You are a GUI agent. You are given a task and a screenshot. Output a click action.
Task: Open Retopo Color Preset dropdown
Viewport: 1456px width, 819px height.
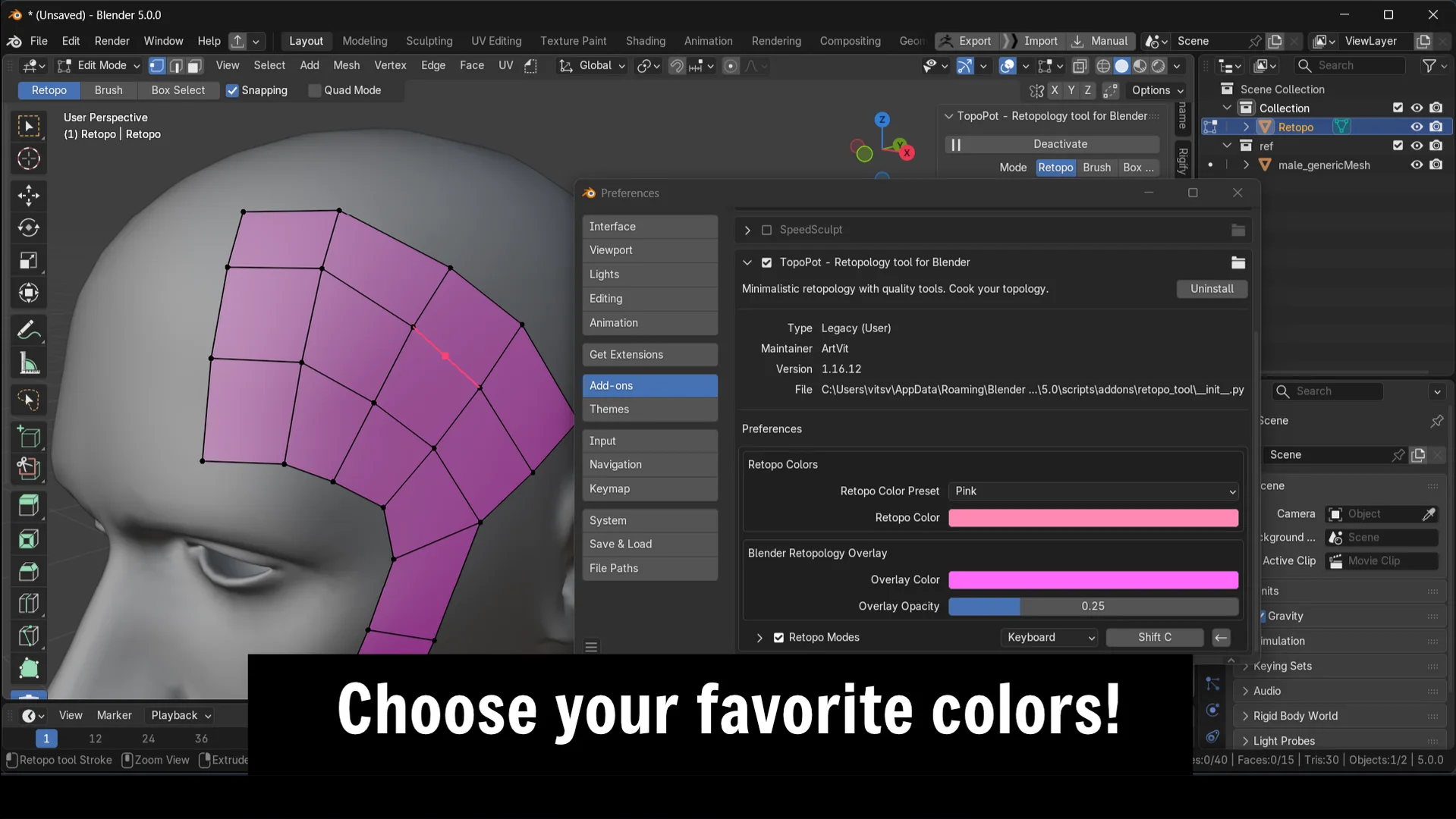point(1093,491)
